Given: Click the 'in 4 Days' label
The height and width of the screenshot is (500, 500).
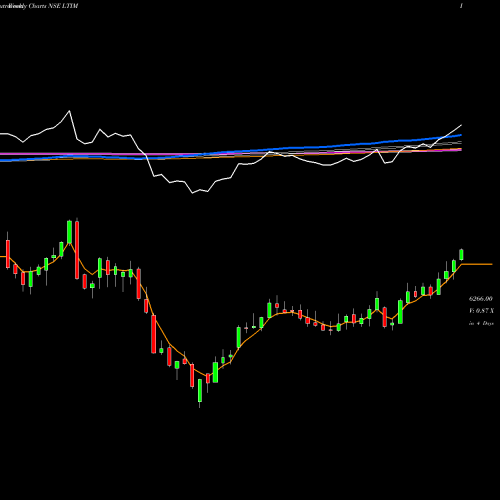Looking at the screenshot, I should (481, 323).
